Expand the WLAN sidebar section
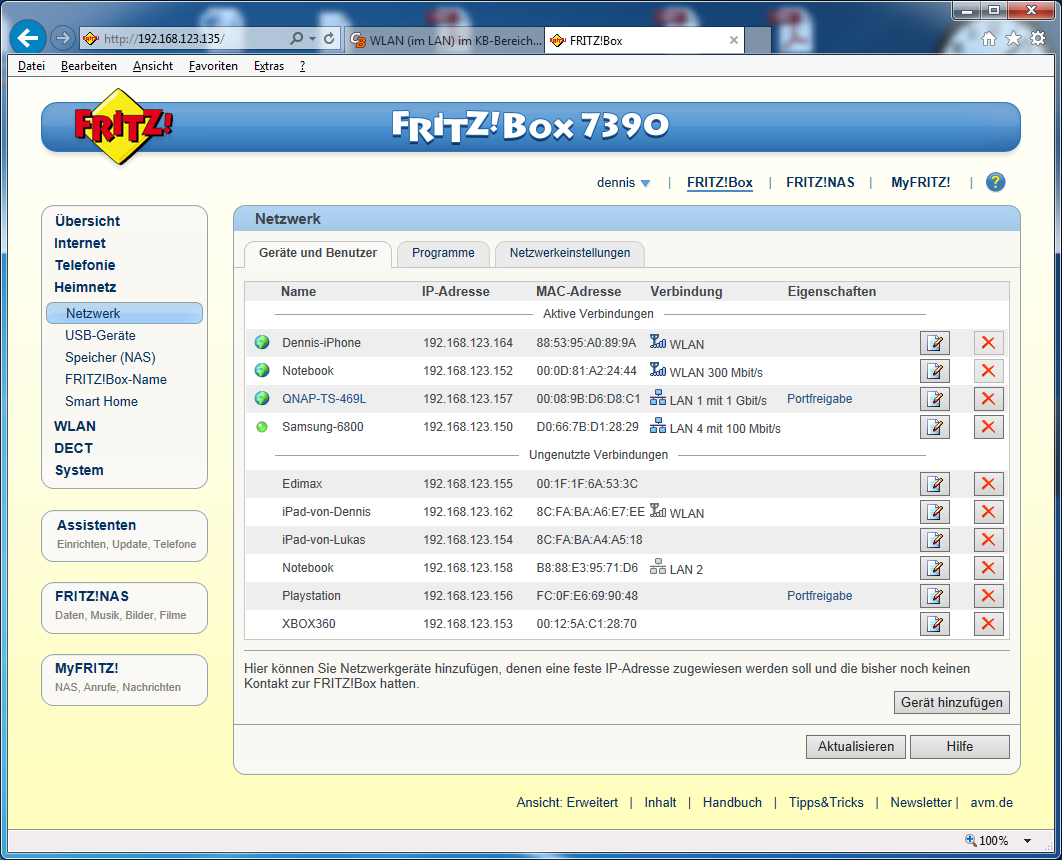This screenshot has height=860, width=1062. [x=75, y=427]
